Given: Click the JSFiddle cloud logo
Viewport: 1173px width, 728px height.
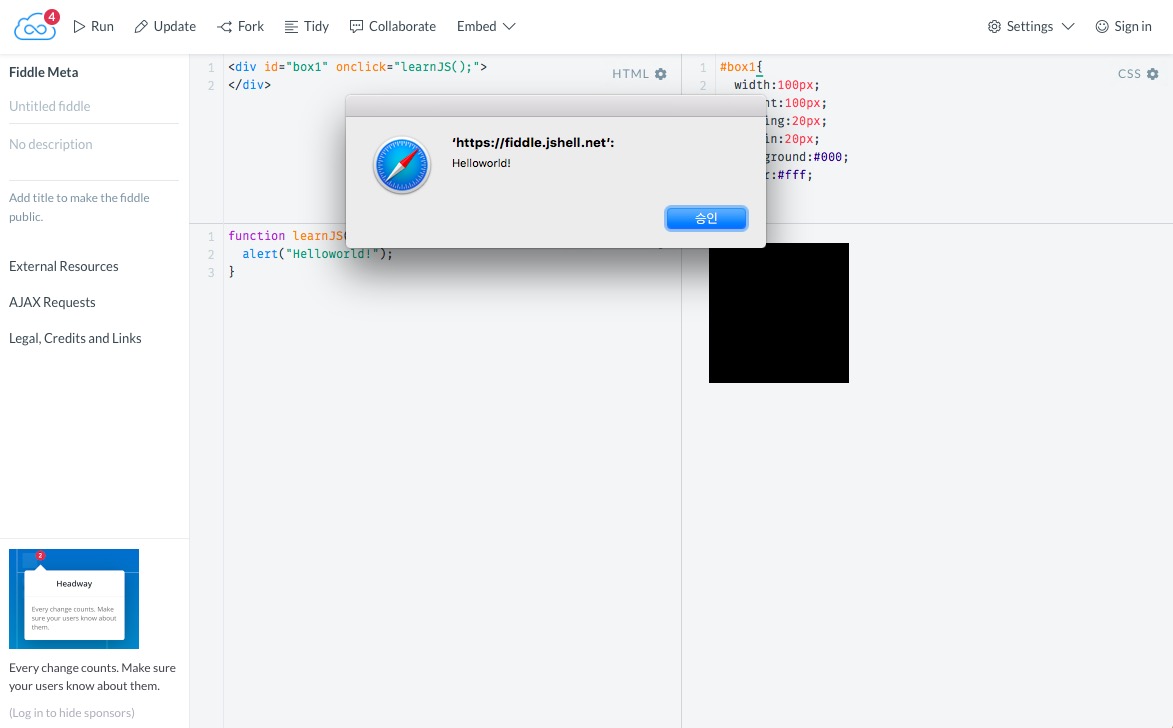Looking at the screenshot, I should 34,27.
